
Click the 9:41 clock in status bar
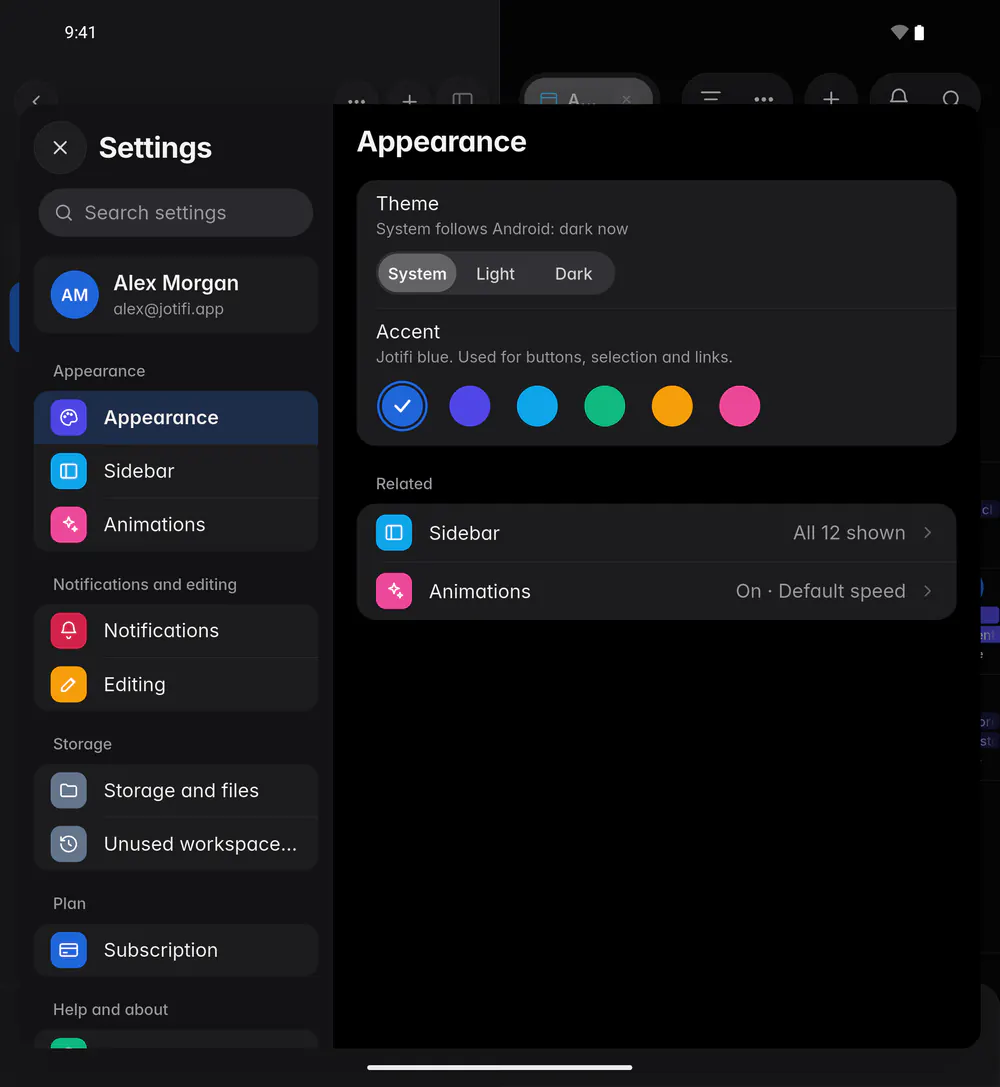coord(80,33)
